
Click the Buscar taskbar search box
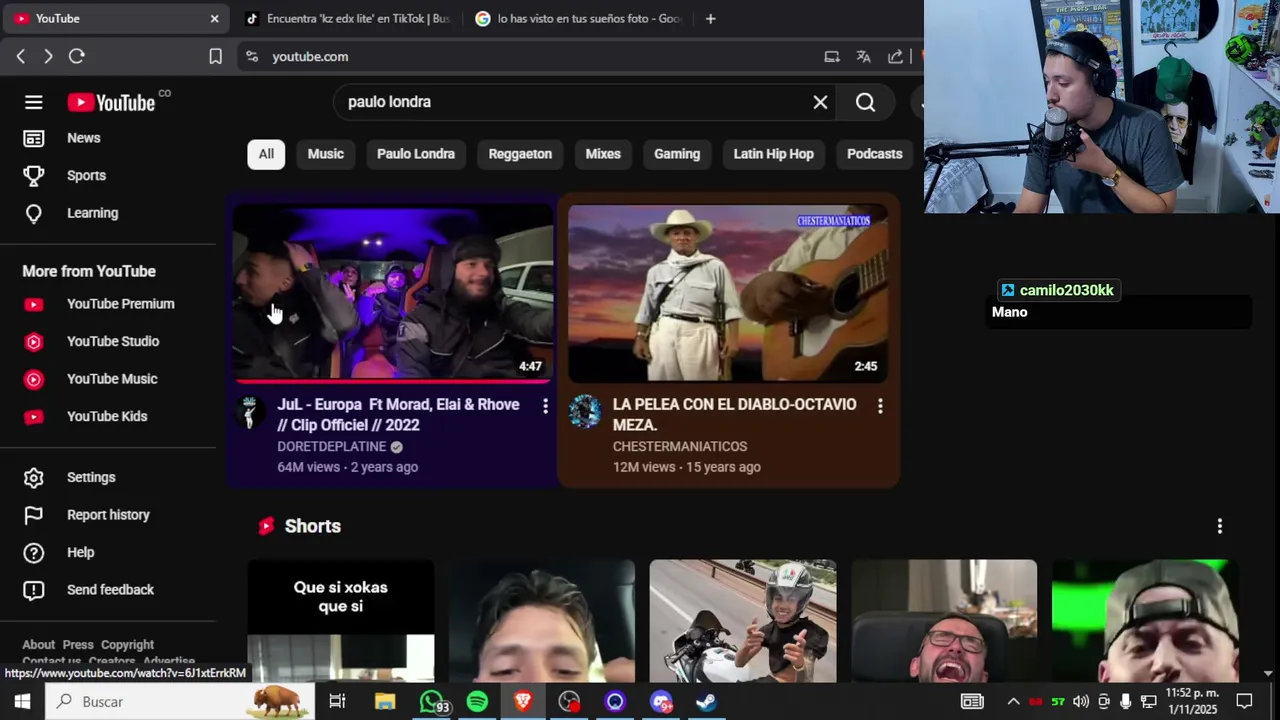click(x=180, y=702)
